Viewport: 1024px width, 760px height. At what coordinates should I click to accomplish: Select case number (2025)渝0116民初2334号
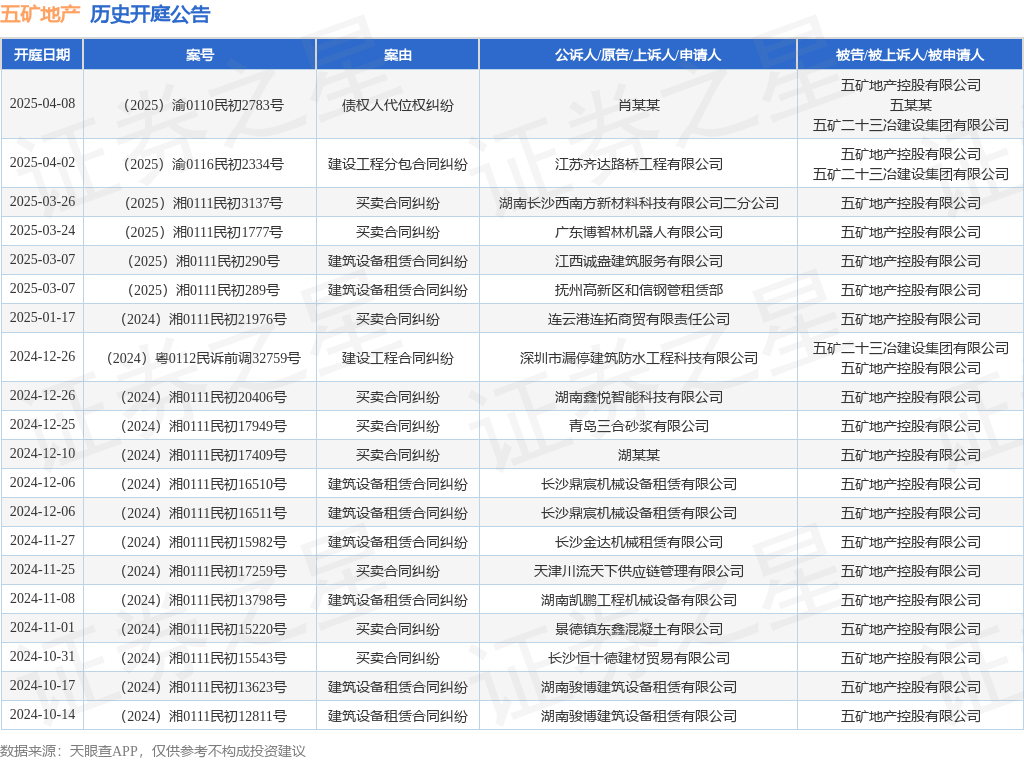(x=204, y=164)
